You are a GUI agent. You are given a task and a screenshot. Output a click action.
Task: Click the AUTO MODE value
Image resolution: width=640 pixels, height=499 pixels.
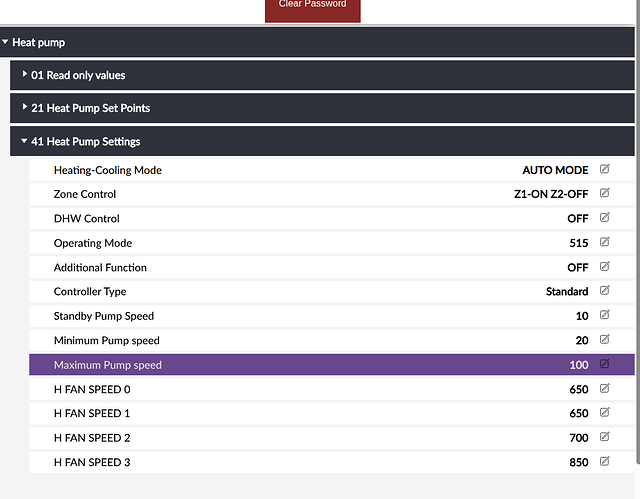tap(555, 170)
